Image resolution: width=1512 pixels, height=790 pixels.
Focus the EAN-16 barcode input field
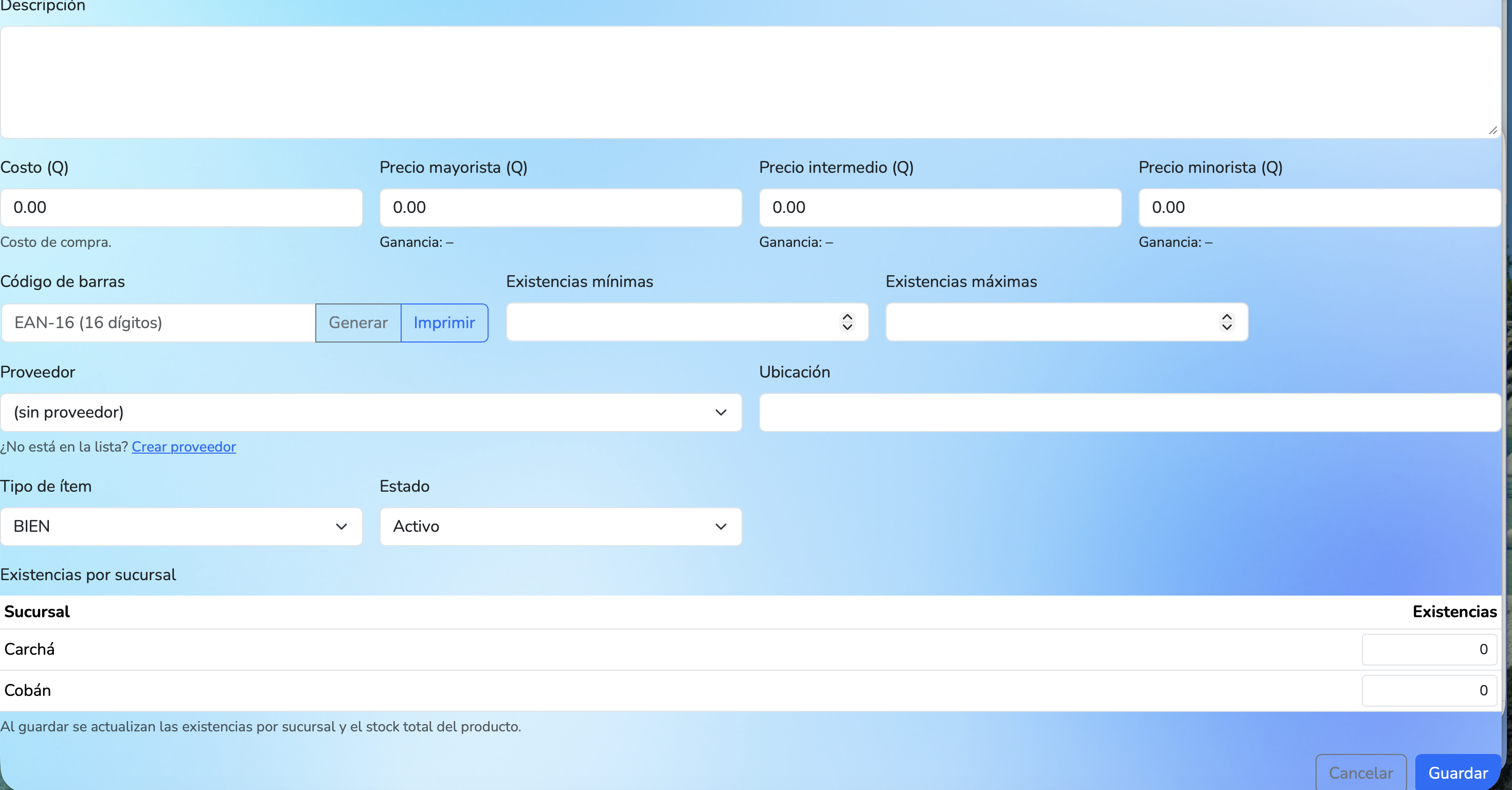(158, 323)
